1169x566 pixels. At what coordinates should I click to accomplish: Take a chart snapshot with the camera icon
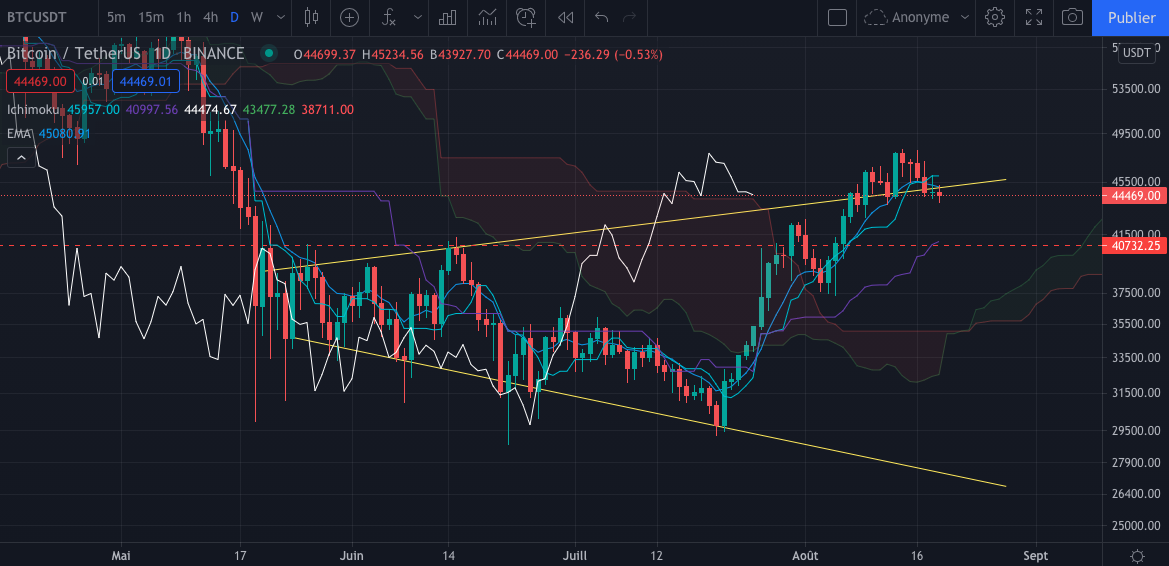(1072, 17)
